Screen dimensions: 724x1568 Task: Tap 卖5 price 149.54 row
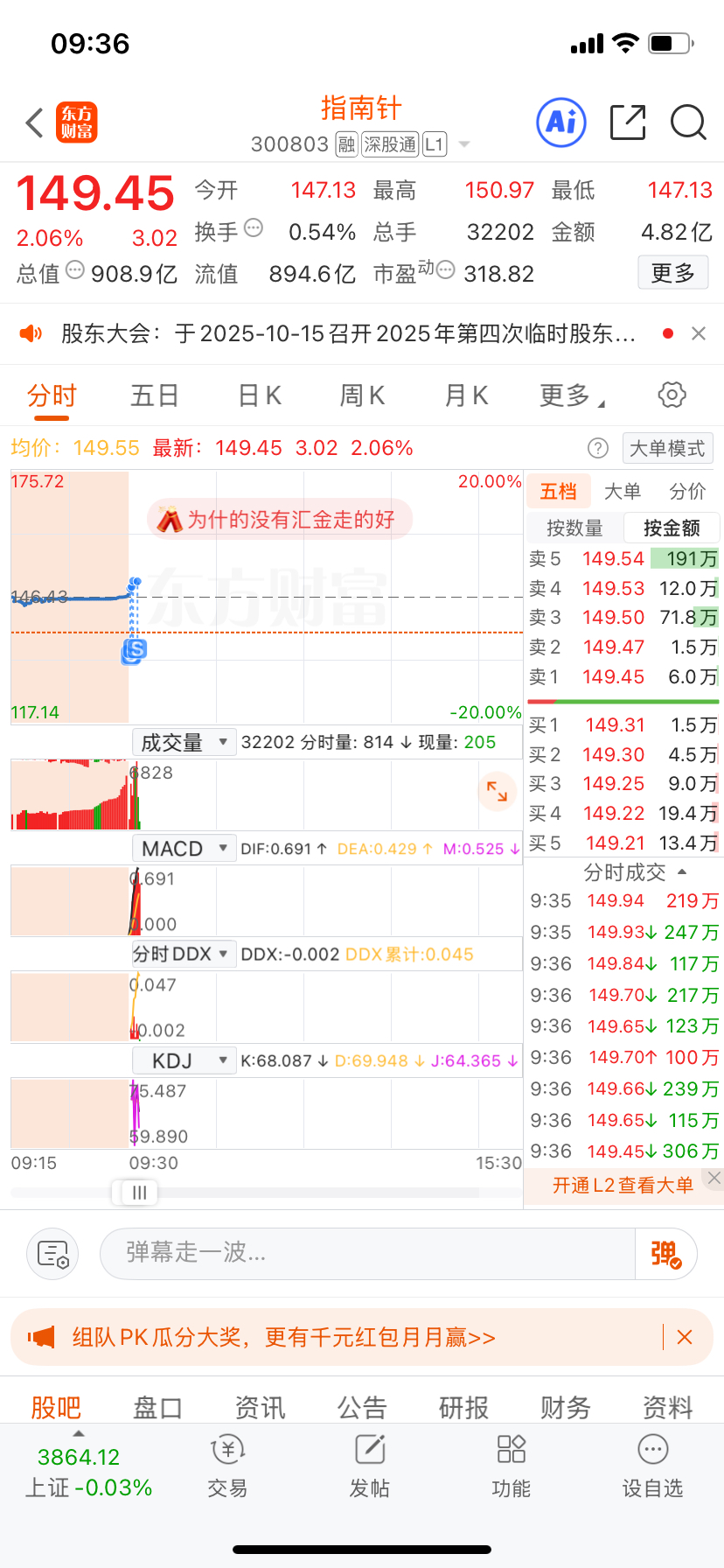623,558
